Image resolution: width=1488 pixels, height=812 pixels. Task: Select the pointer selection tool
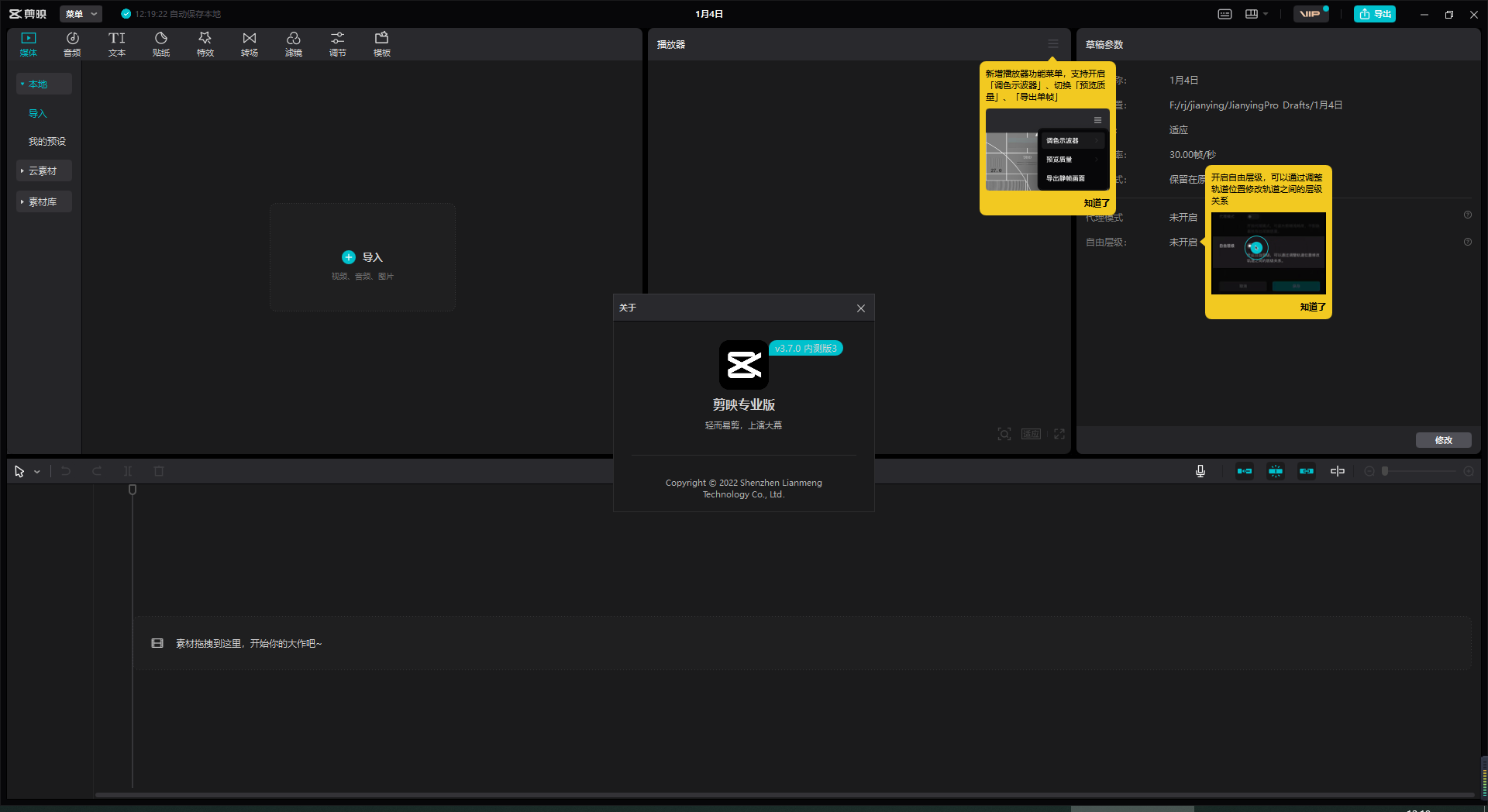click(x=19, y=471)
